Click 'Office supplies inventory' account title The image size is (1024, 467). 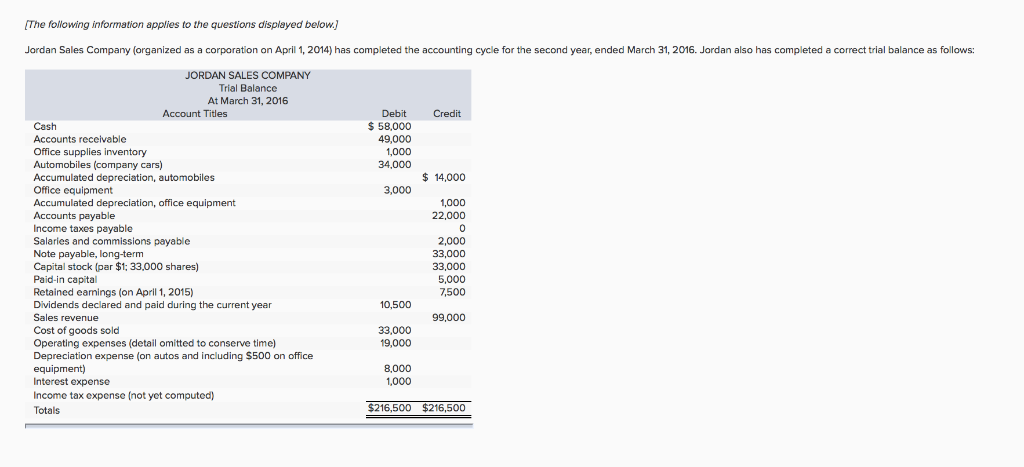90,152
